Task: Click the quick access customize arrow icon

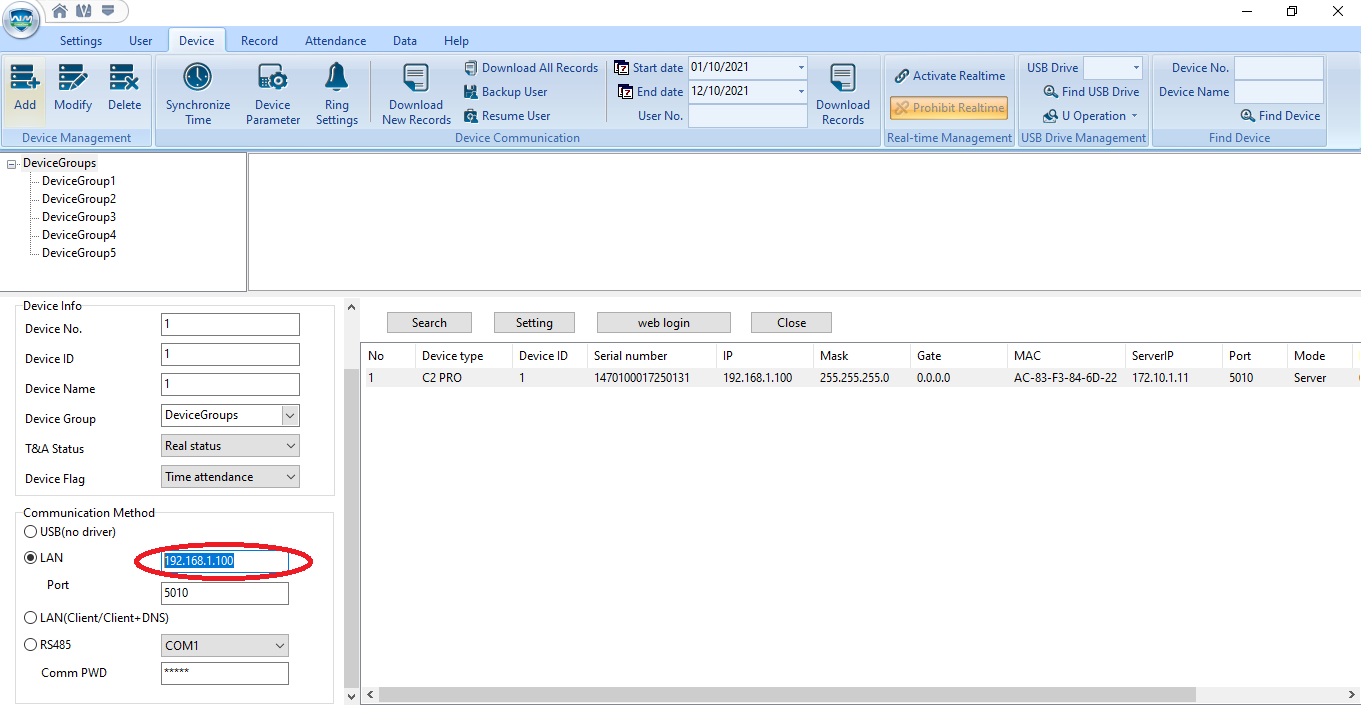Action: [x=108, y=11]
